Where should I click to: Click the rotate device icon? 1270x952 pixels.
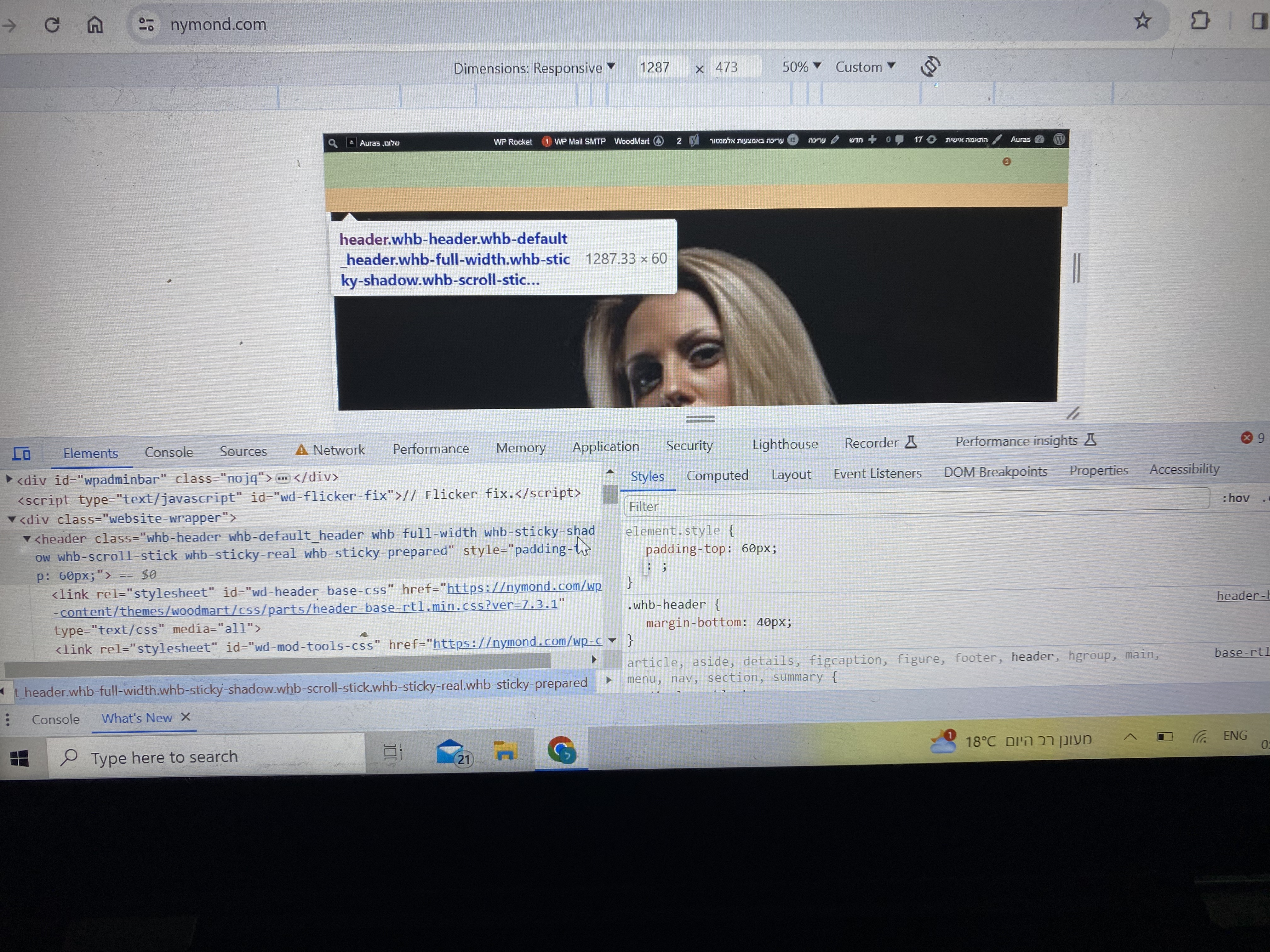pos(930,66)
